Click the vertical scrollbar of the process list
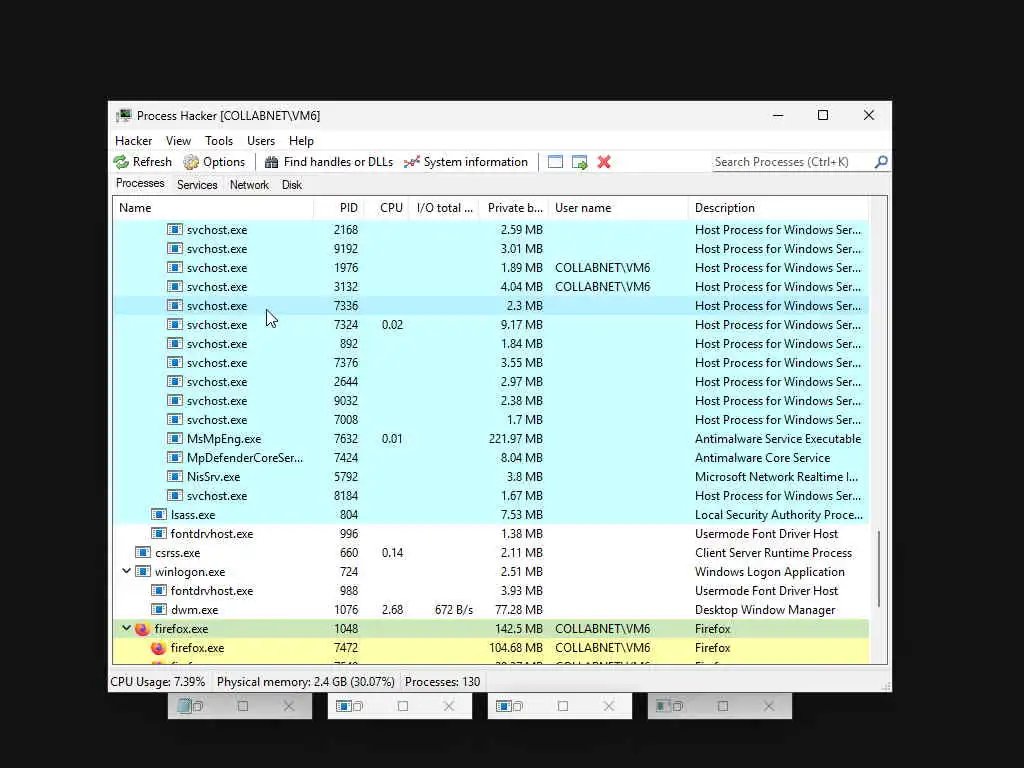The height and width of the screenshot is (768, 1024). pos(879,568)
